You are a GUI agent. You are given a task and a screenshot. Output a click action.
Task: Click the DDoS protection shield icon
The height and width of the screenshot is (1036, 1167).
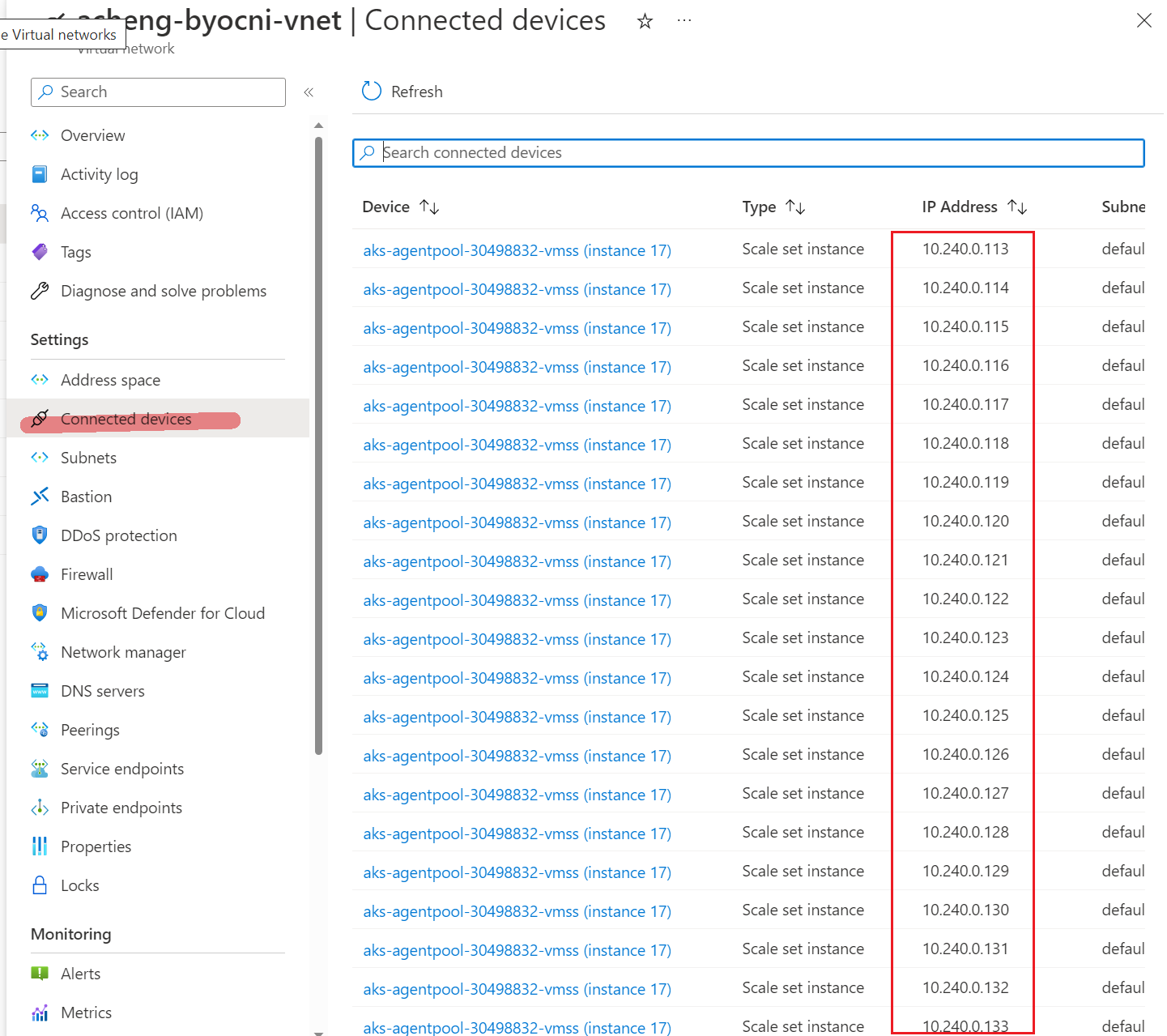pos(40,535)
